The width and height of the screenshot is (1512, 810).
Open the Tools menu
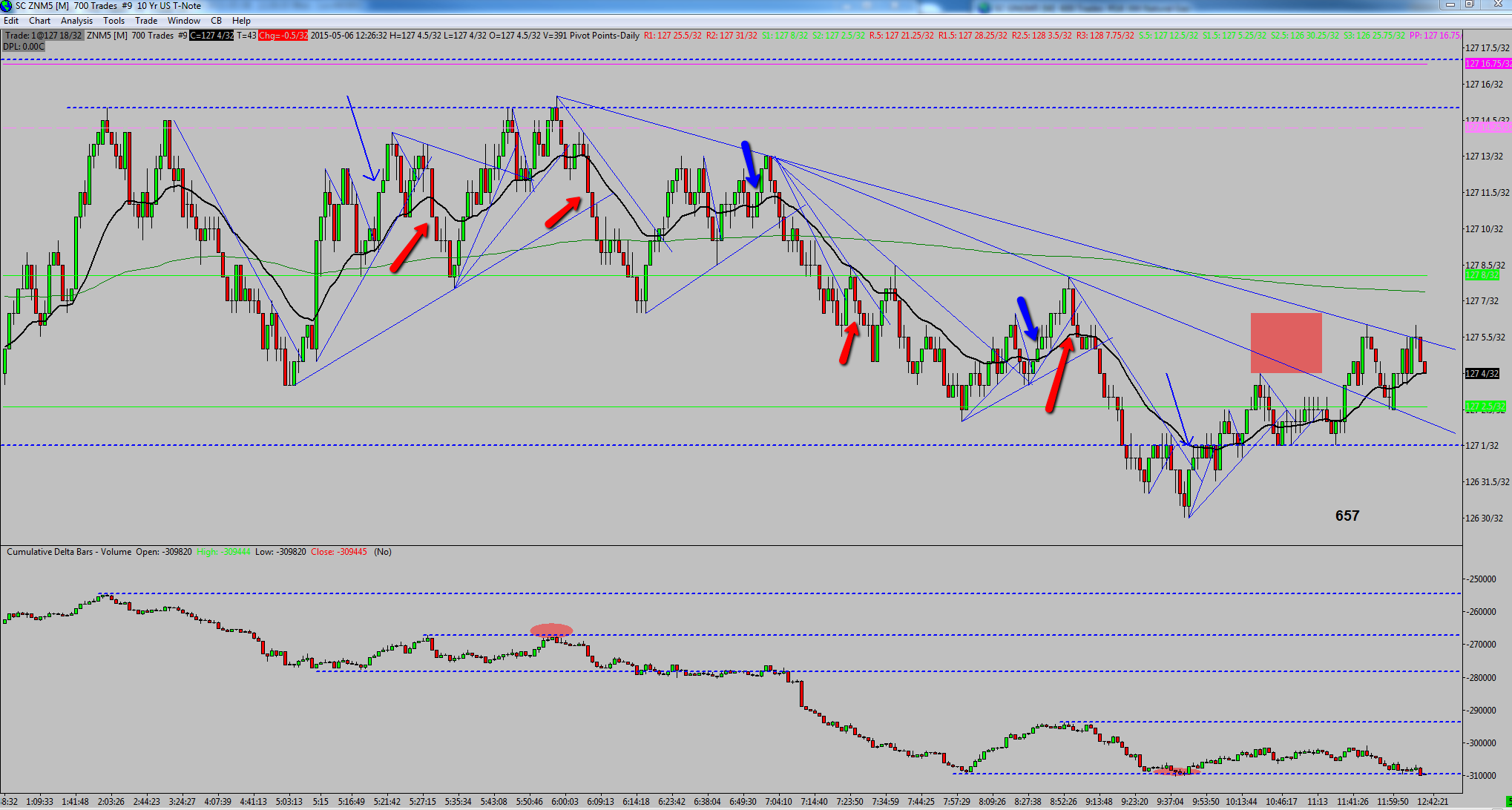point(114,21)
